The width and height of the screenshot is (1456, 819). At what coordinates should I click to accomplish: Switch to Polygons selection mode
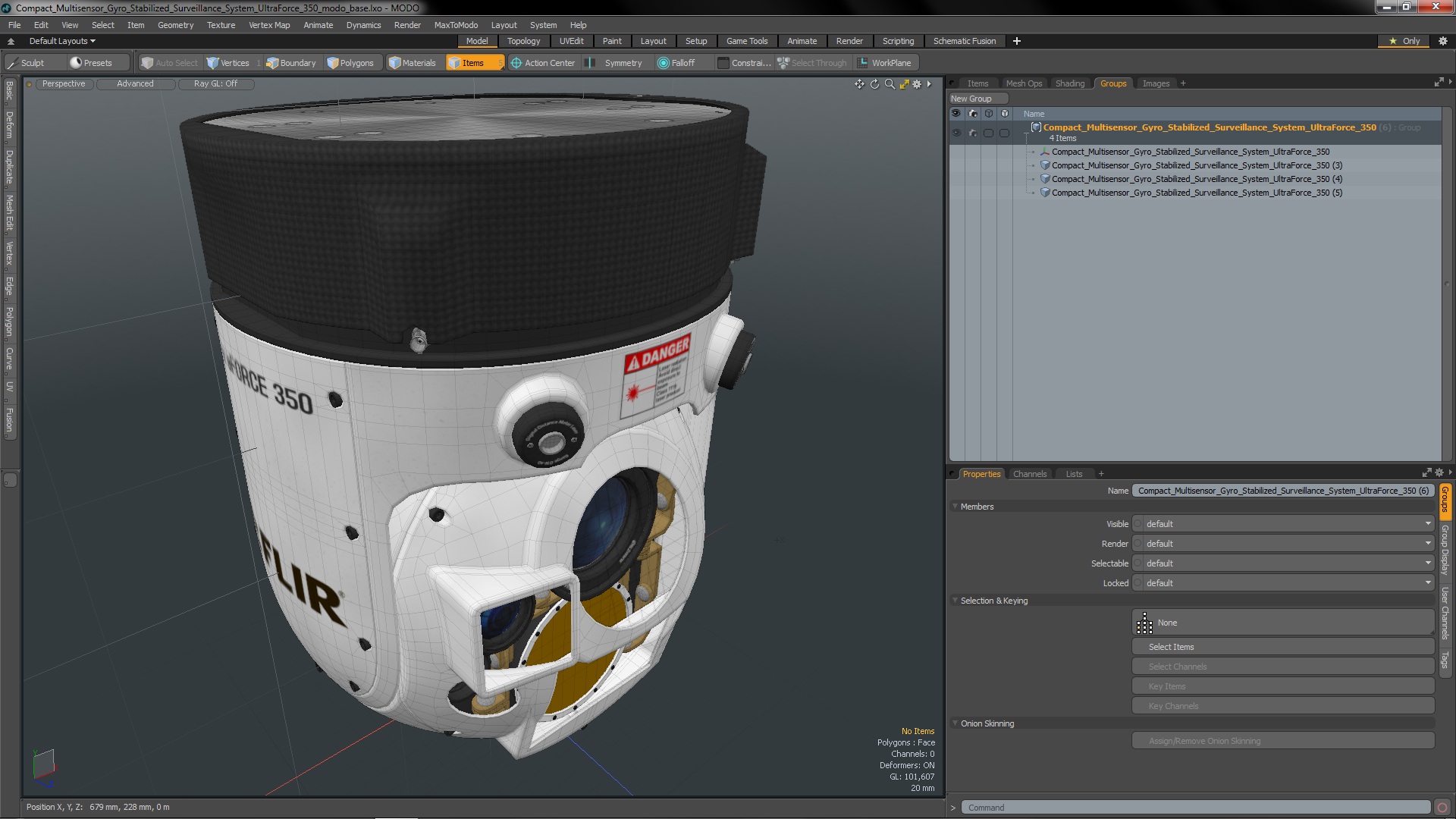click(x=350, y=63)
